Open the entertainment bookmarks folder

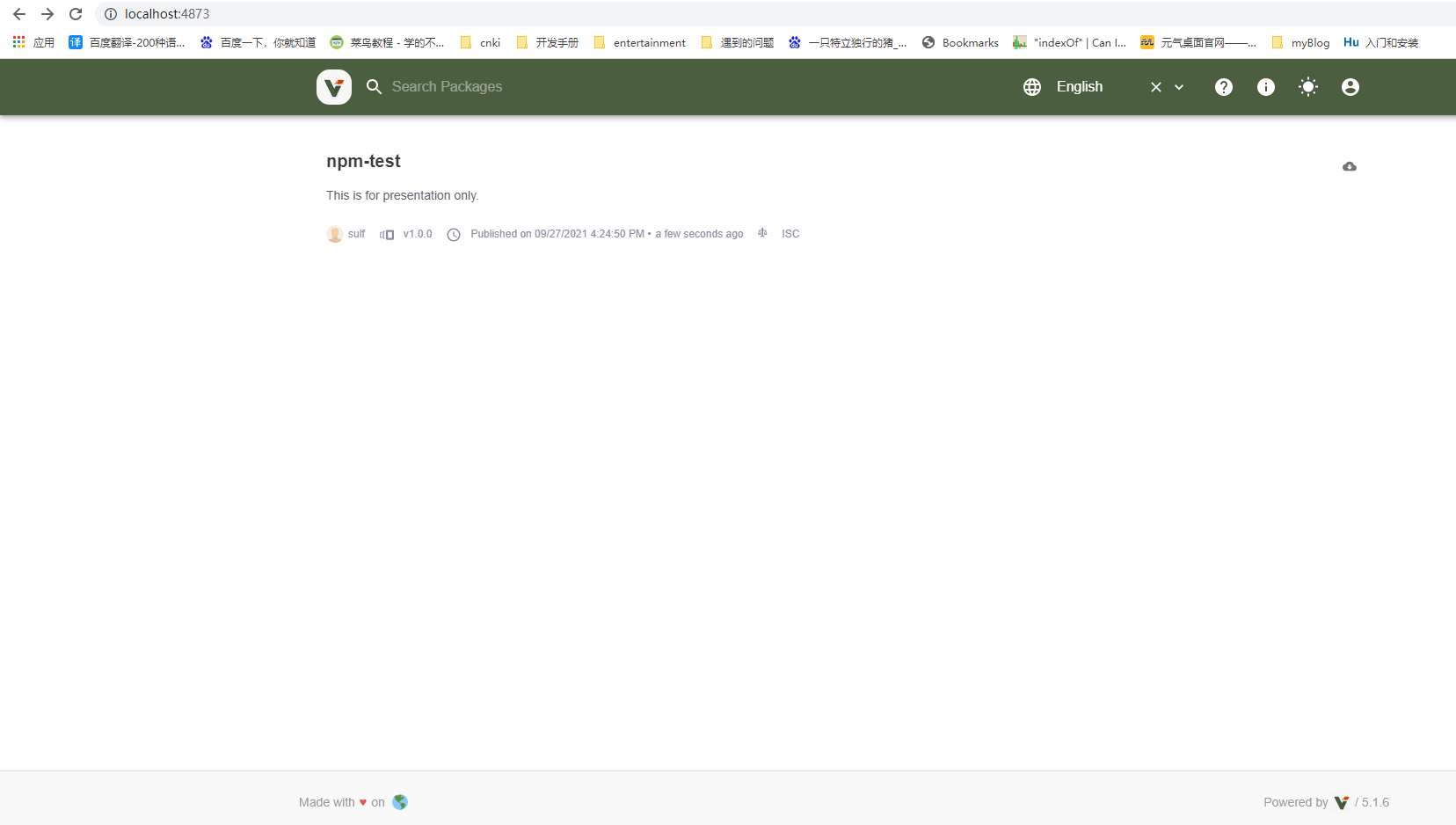pos(639,42)
